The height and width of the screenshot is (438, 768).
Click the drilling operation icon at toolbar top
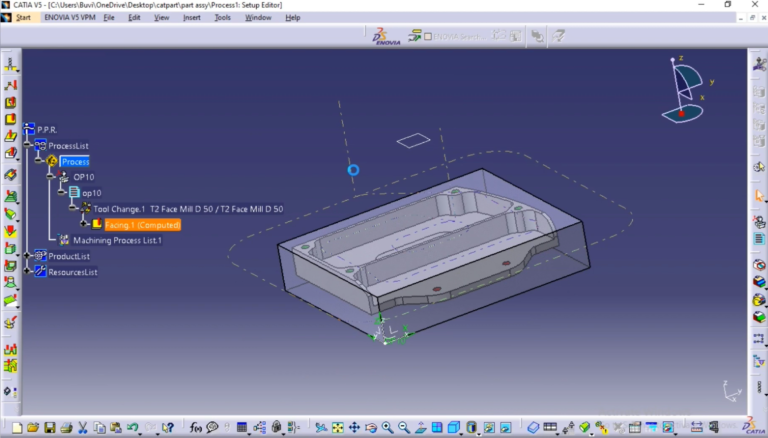pos(10,65)
